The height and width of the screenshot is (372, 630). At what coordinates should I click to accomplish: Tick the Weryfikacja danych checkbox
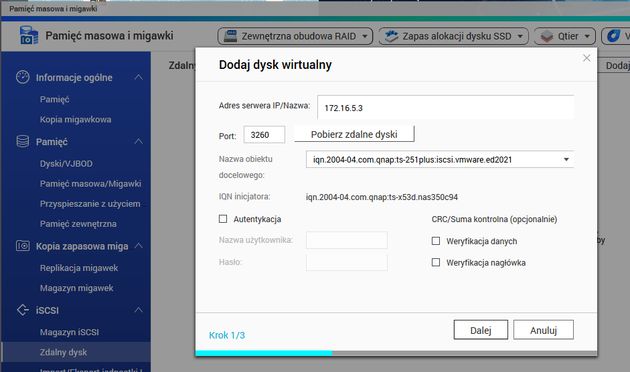pyautogui.click(x=436, y=241)
